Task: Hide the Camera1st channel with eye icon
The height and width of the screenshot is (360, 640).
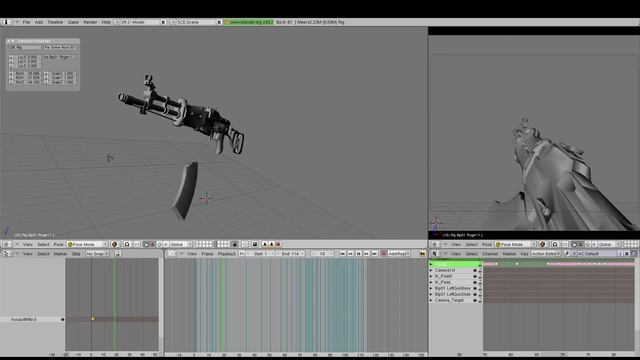Action: coord(475,270)
